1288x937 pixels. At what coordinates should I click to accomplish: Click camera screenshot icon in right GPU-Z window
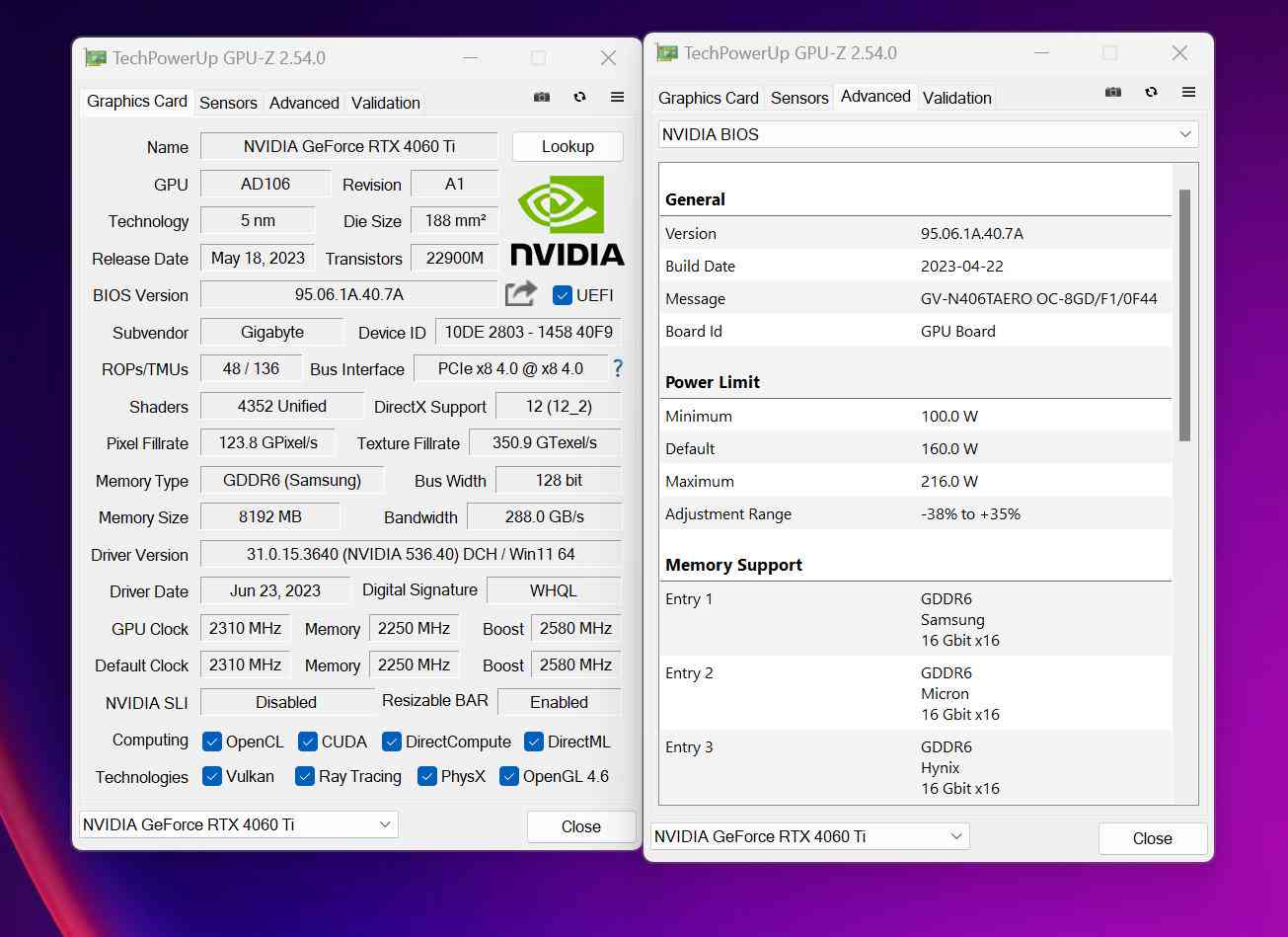pyautogui.click(x=1112, y=92)
